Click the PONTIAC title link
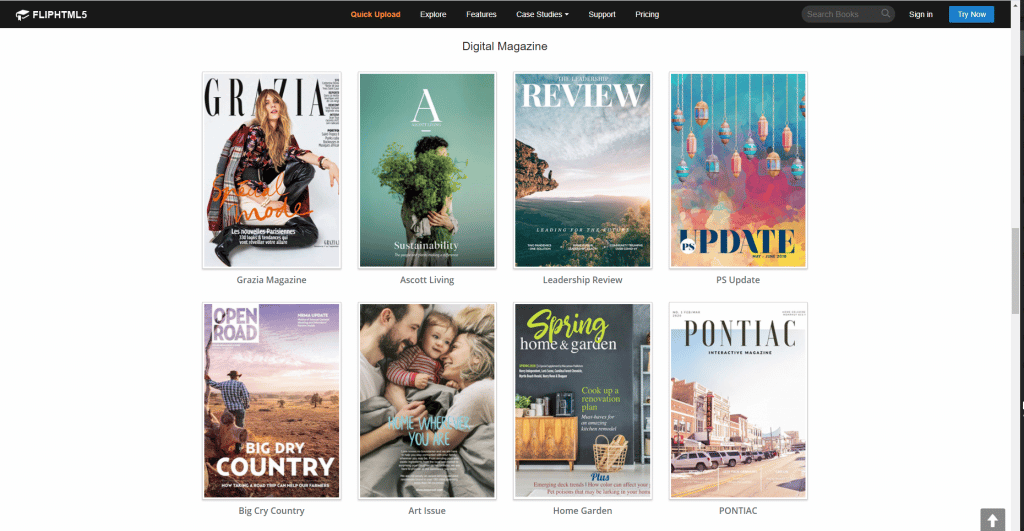 (738, 511)
